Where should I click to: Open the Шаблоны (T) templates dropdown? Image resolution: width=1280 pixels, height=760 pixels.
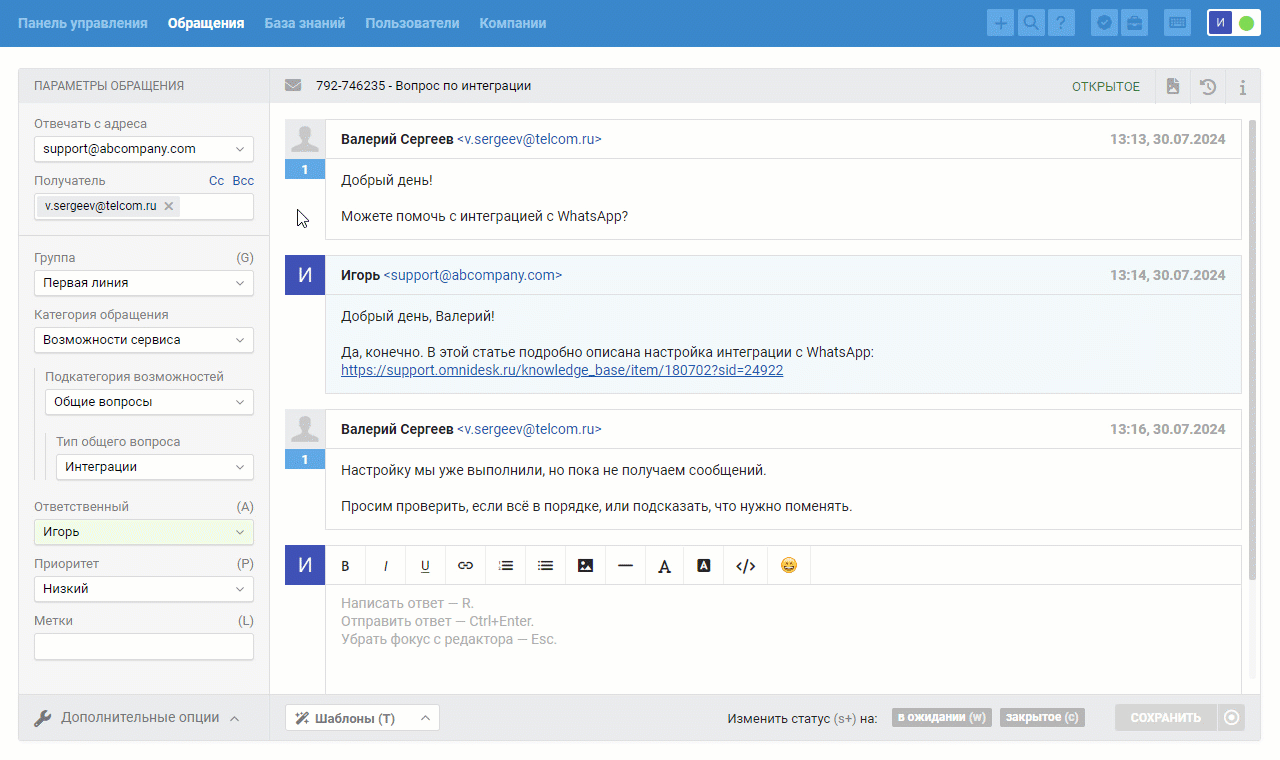tap(362, 718)
